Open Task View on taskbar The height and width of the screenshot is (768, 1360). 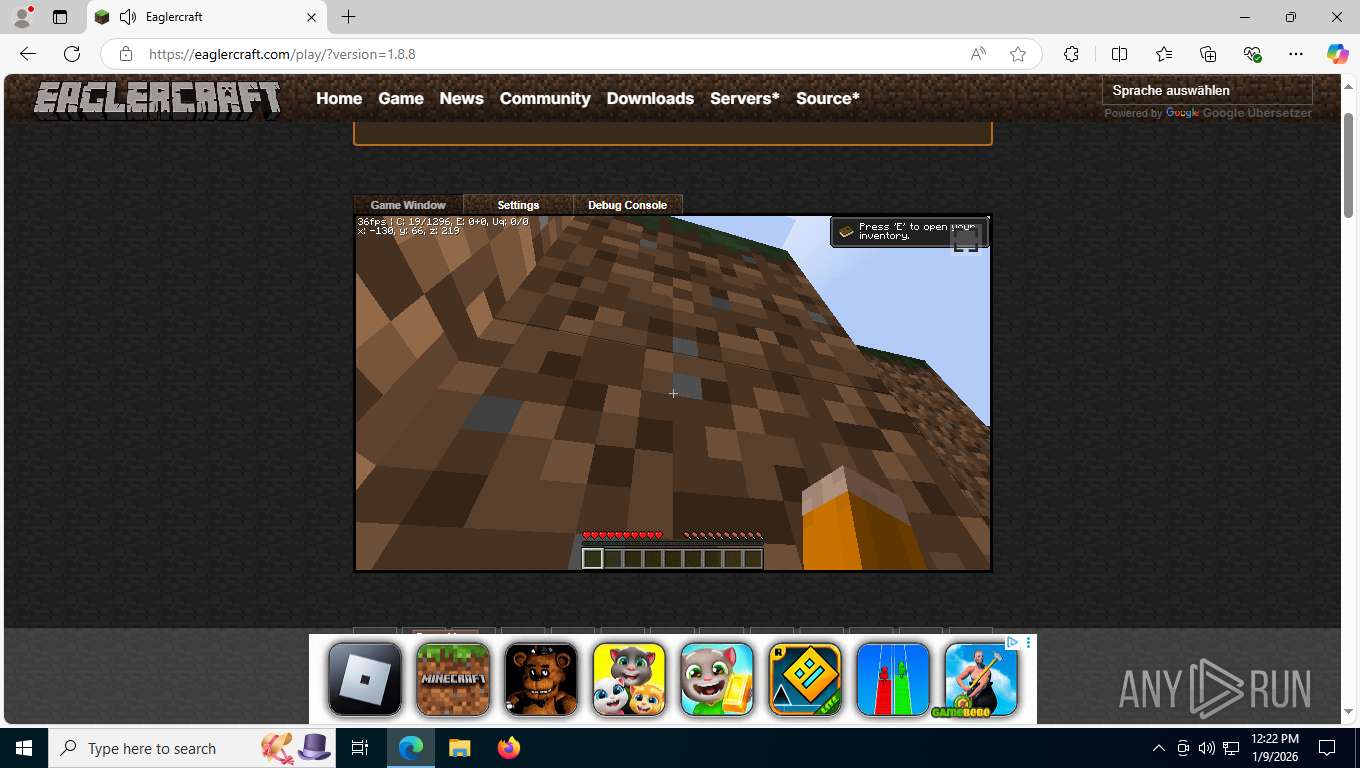point(360,748)
